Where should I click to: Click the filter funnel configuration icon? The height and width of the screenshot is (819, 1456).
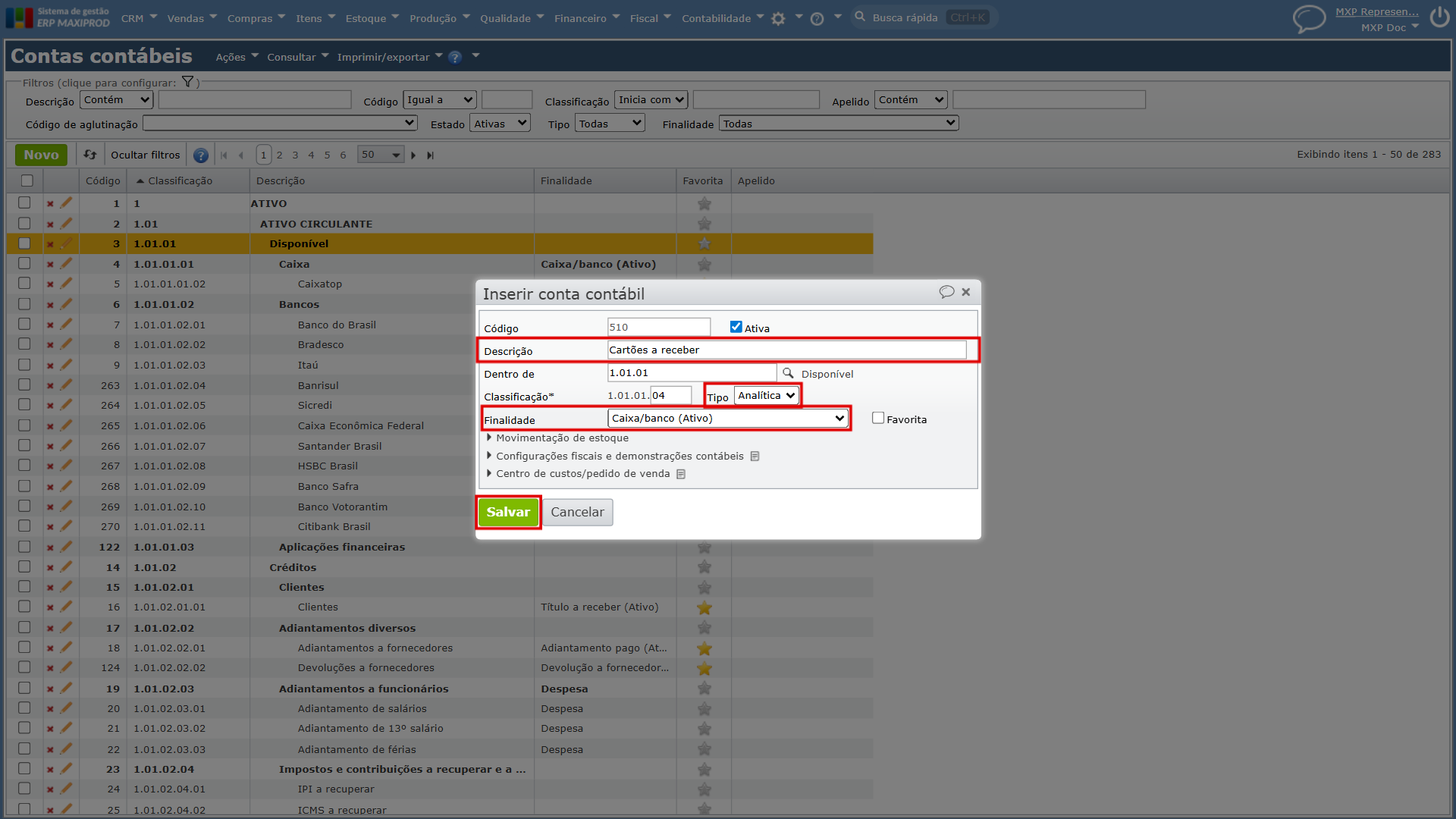(187, 82)
